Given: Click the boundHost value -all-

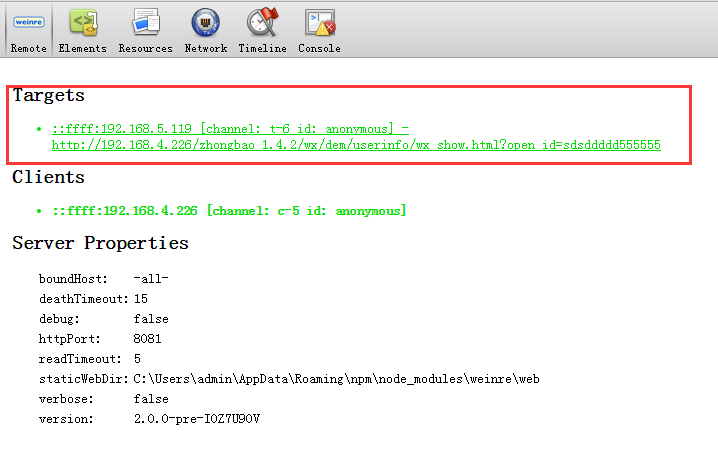Looking at the screenshot, I should tap(150, 279).
